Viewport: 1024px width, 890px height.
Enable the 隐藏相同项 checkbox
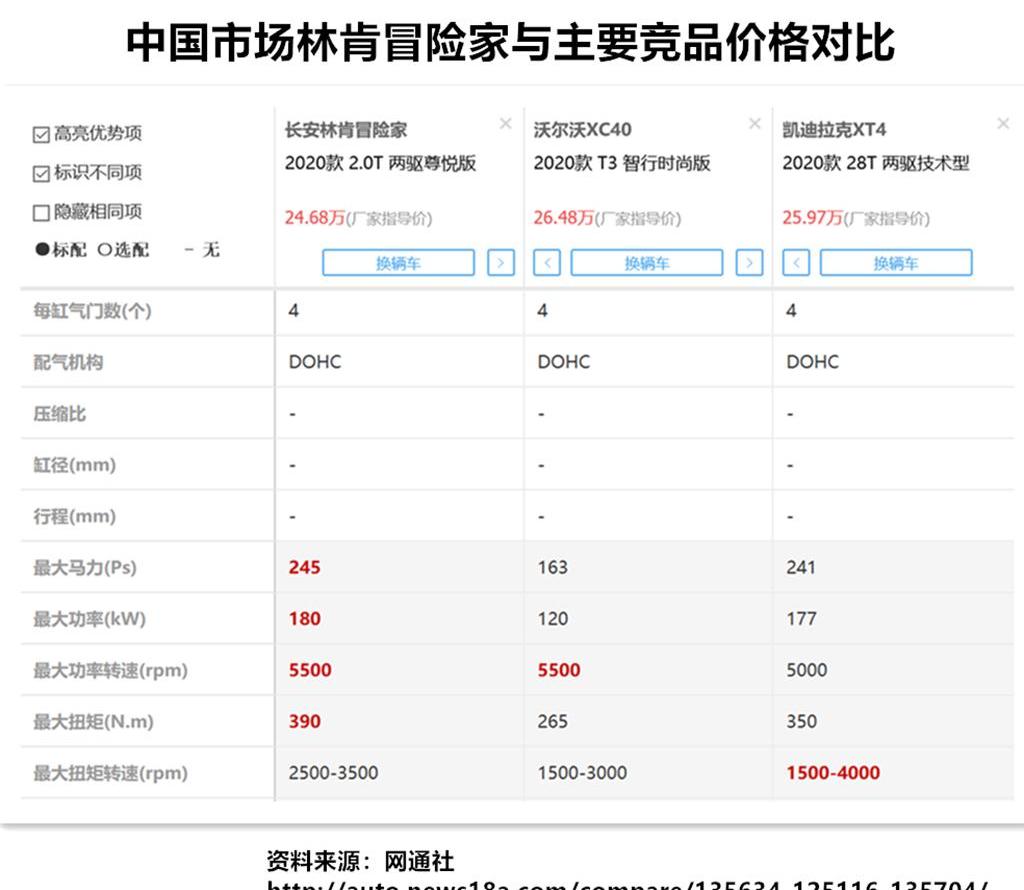(x=41, y=213)
